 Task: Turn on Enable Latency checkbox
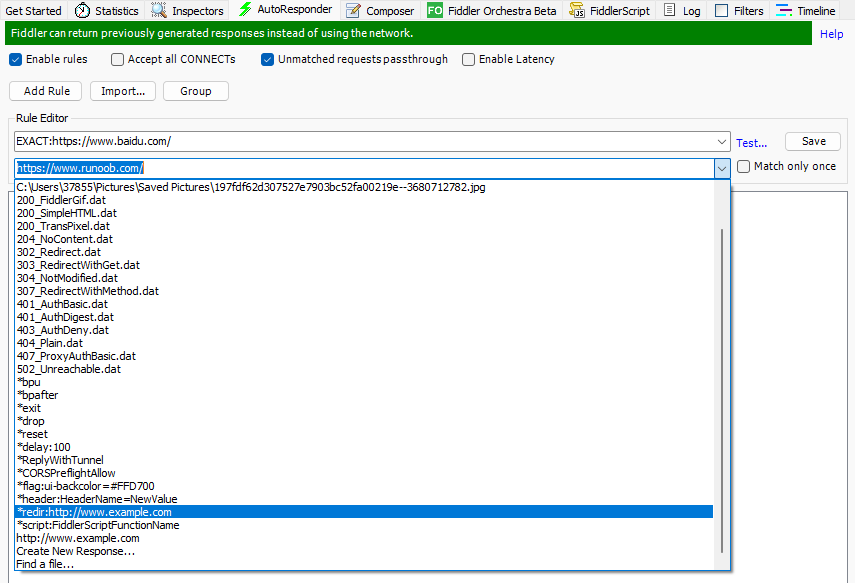tap(468, 59)
